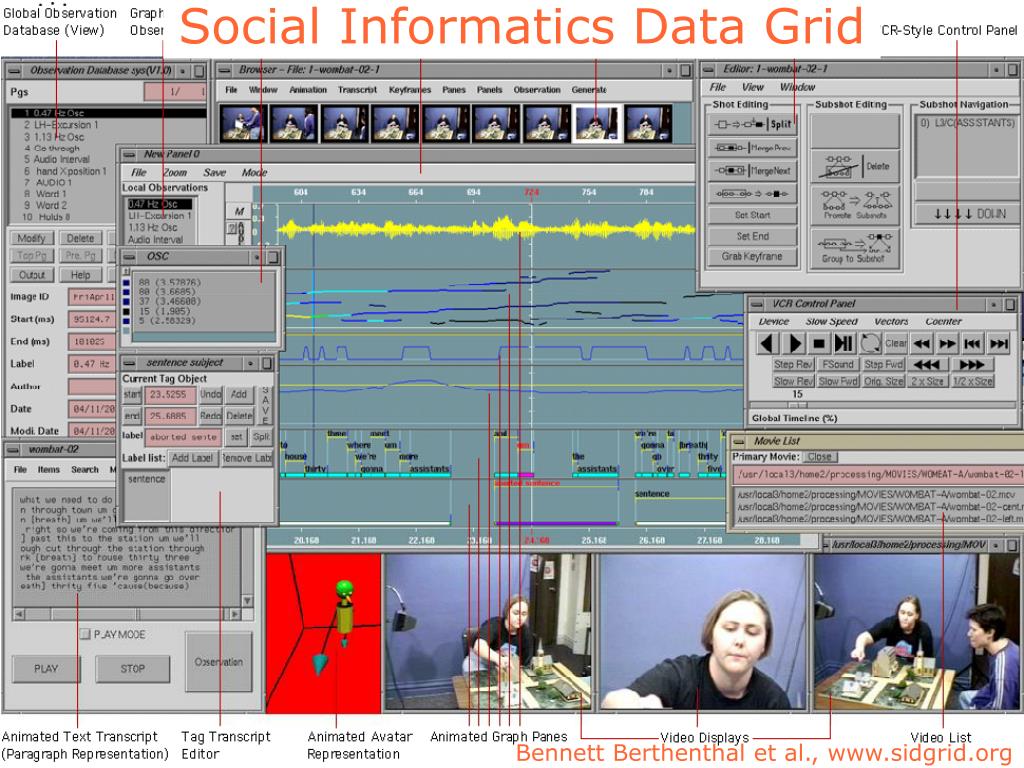Click Step Fwd button in VCR panel
Screen dimensions: 1024x768
(x=884, y=364)
